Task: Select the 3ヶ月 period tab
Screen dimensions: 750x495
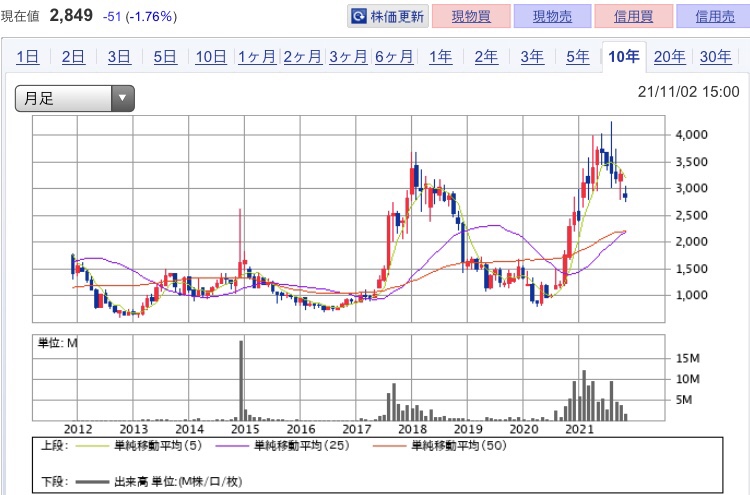Action: tap(348, 57)
